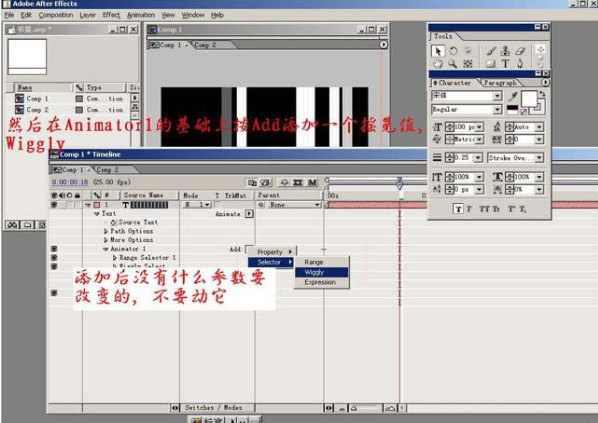This screenshot has height=423, width=598.
Task: Open the Property submenu
Action: 272,252
